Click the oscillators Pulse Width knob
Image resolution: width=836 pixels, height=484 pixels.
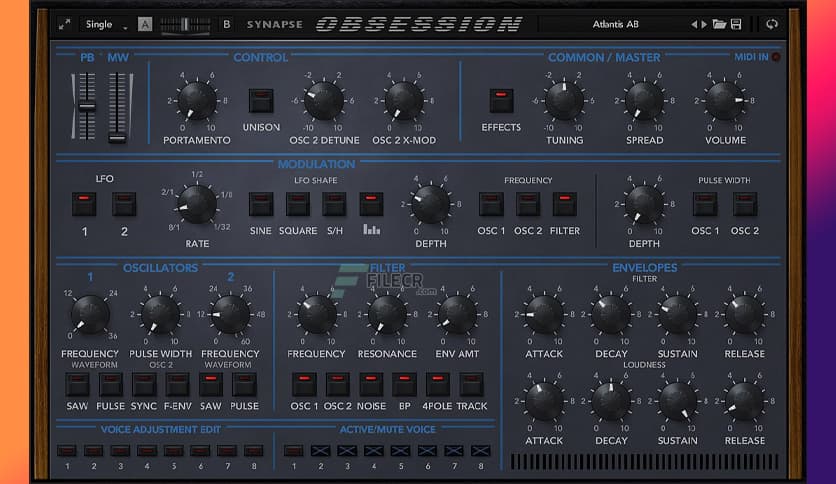point(160,314)
